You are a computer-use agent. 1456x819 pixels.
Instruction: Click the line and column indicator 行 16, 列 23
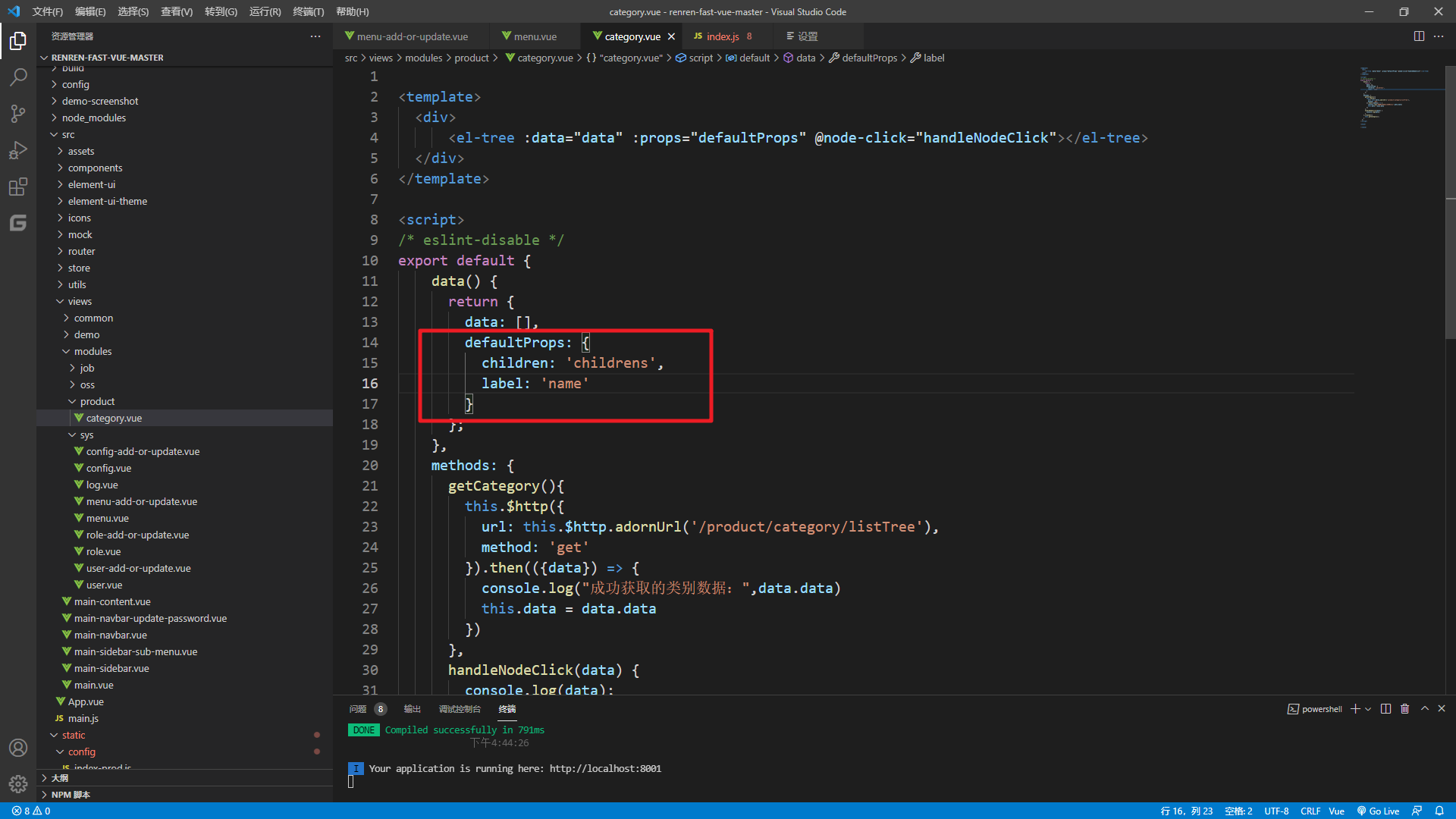click(x=1186, y=811)
